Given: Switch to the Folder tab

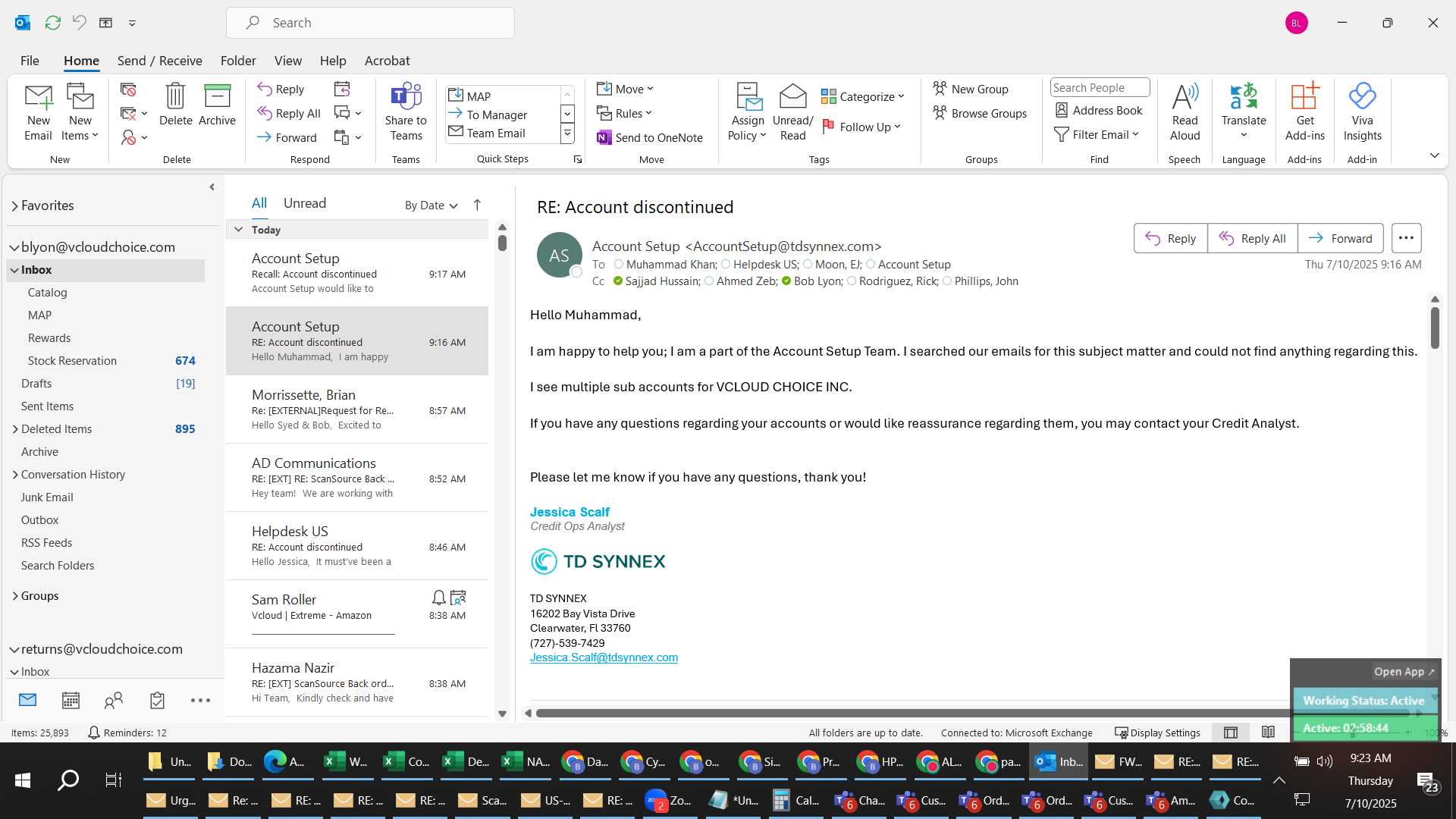Looking at the screenshot, I should coord(238,61).
